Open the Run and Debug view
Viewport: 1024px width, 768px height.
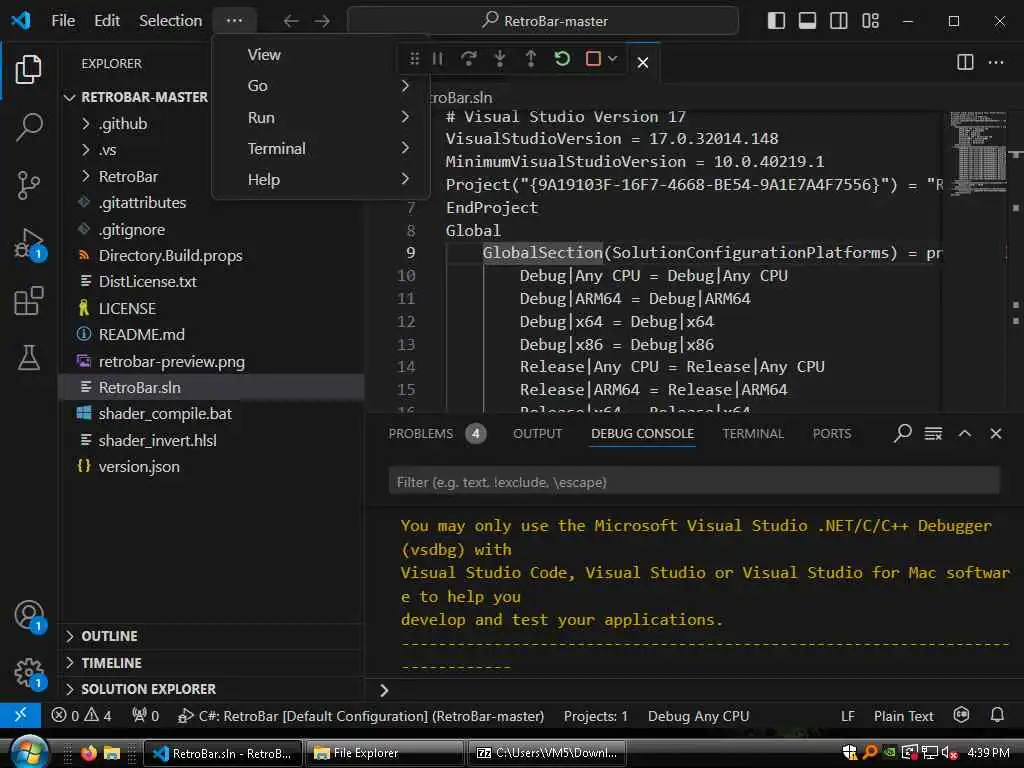(x=29, y=244)
